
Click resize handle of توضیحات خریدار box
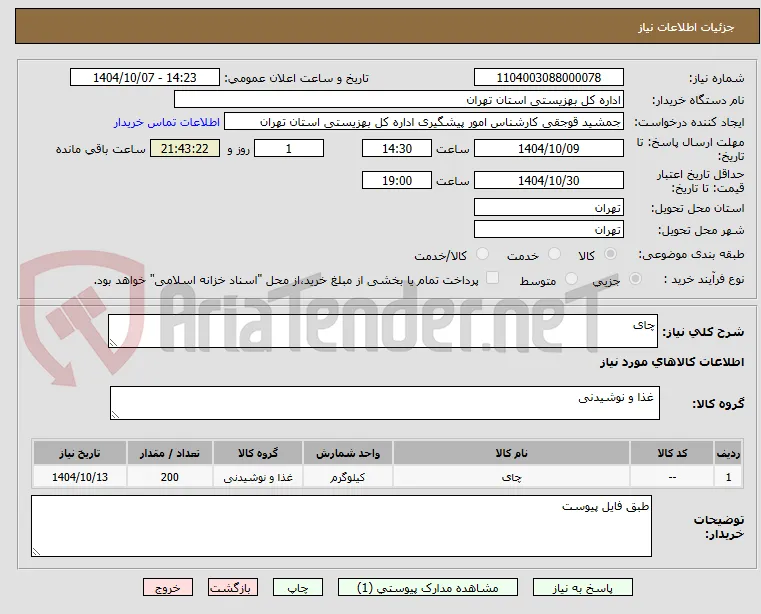(36, 551)
